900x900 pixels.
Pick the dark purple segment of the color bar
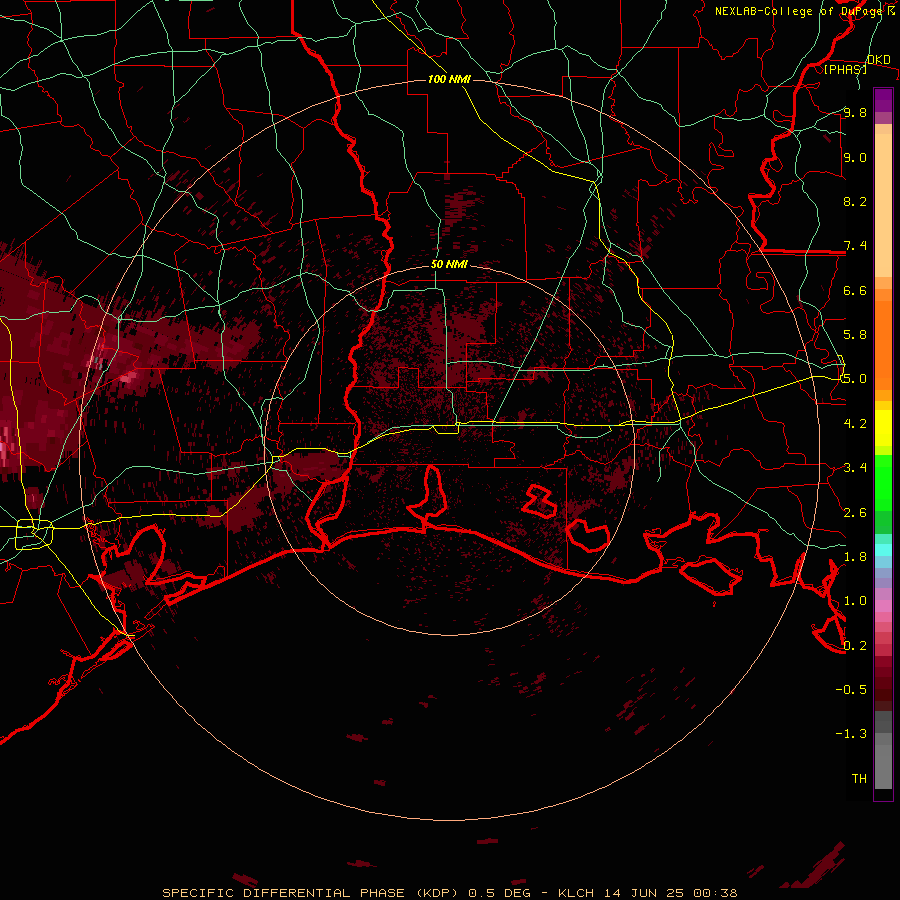(x=883, y=100)
